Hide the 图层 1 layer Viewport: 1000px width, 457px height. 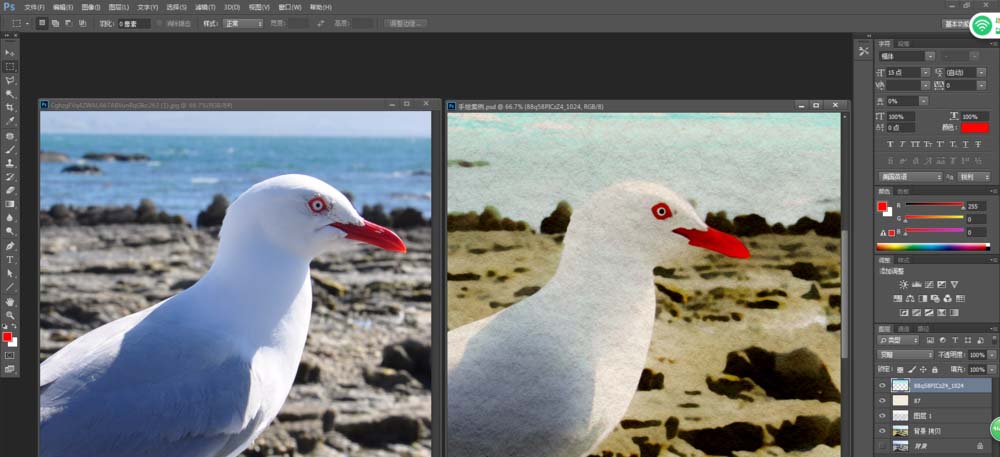pos(882,416)
